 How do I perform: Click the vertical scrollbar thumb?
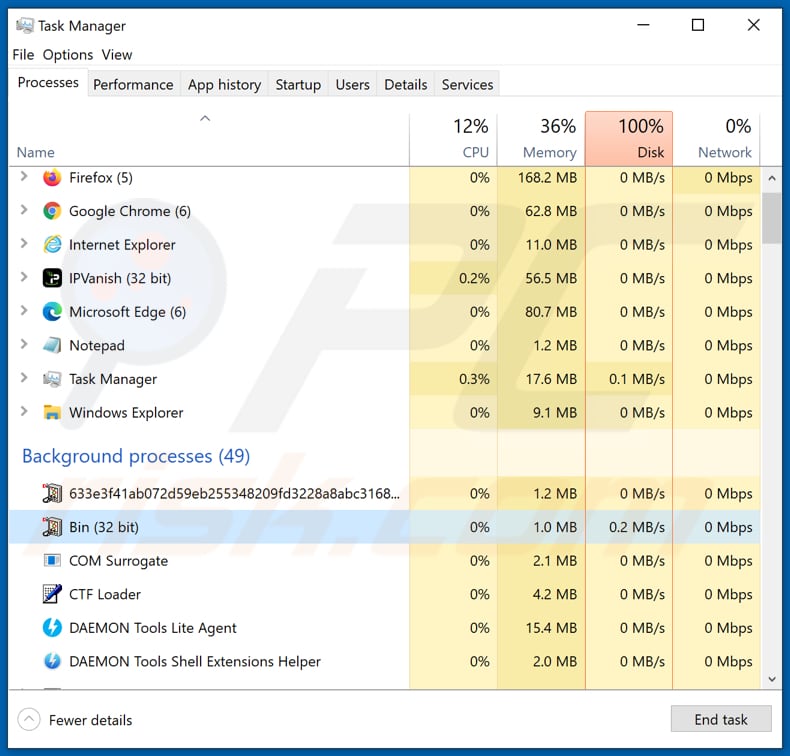772,218
